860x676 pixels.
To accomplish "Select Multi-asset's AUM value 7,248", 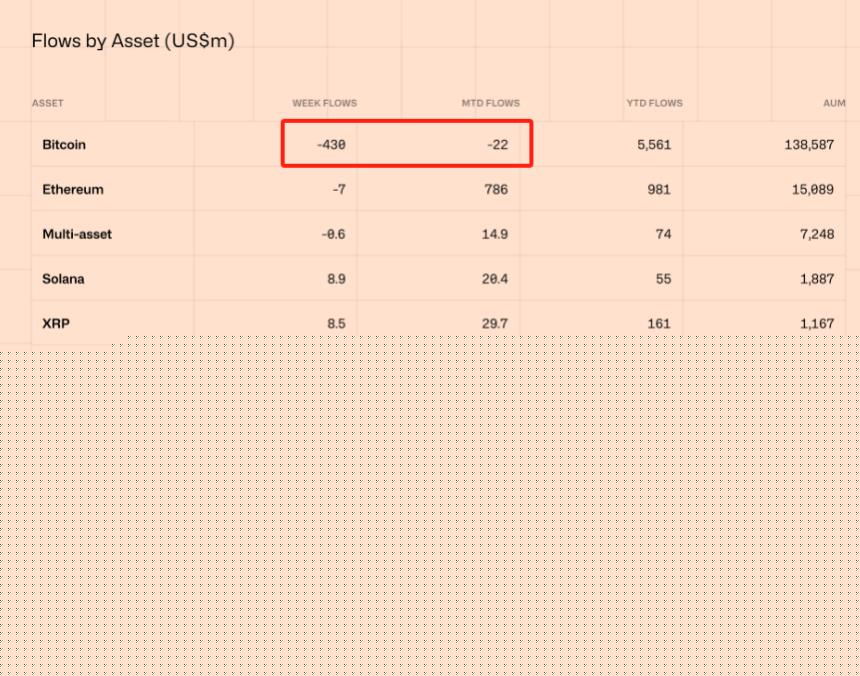I will [x=816, y=234].
